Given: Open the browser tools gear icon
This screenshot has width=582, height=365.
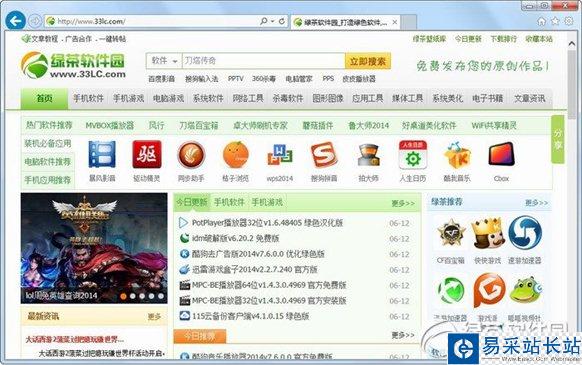Looking at the screenshot, I should pyautogui.click(x=569, y=21).
